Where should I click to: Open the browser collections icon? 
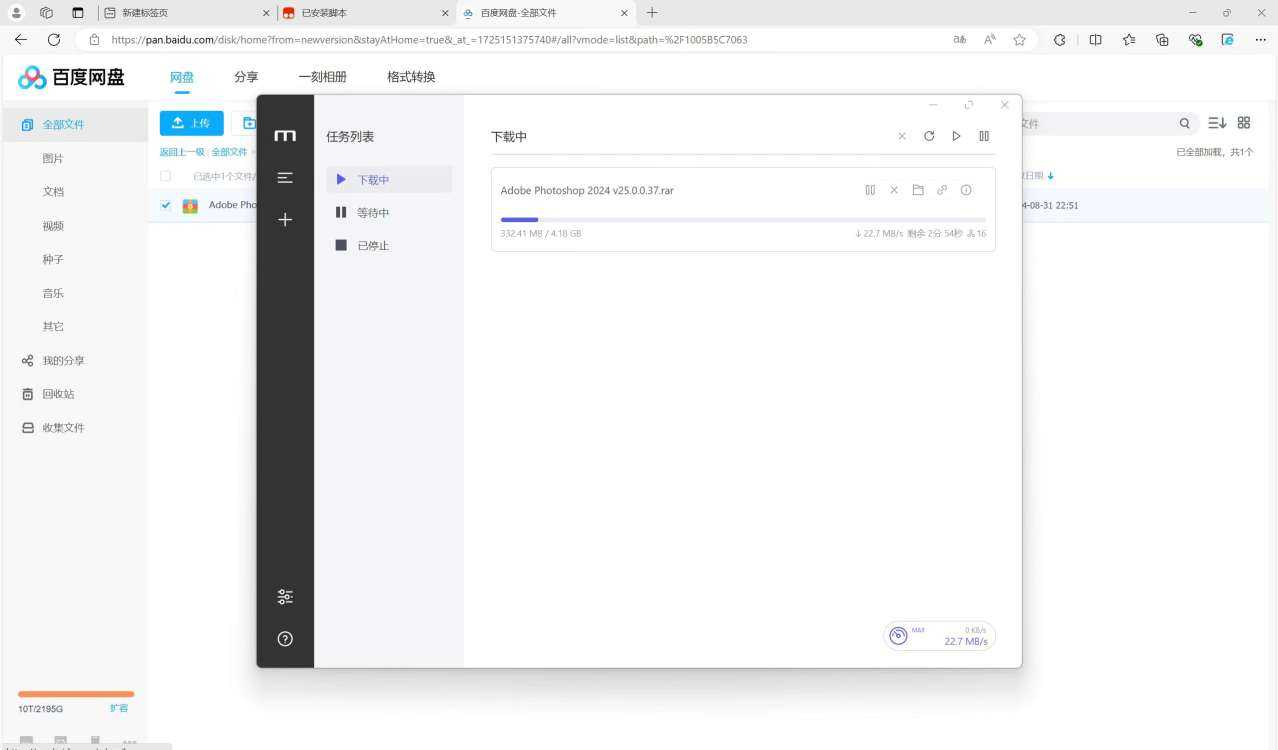1162,40
